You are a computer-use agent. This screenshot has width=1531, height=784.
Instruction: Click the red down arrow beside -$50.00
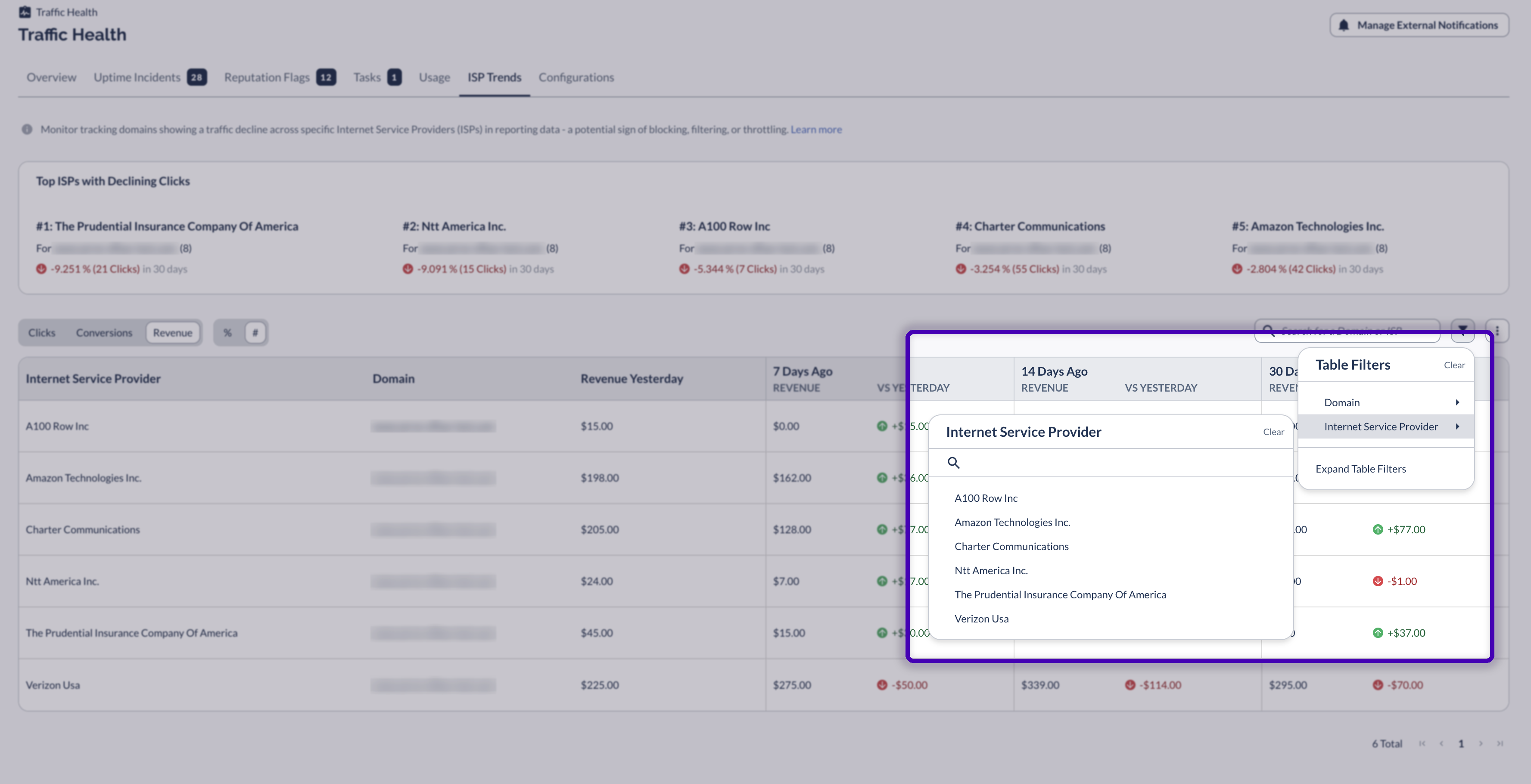tap(882, 685)
